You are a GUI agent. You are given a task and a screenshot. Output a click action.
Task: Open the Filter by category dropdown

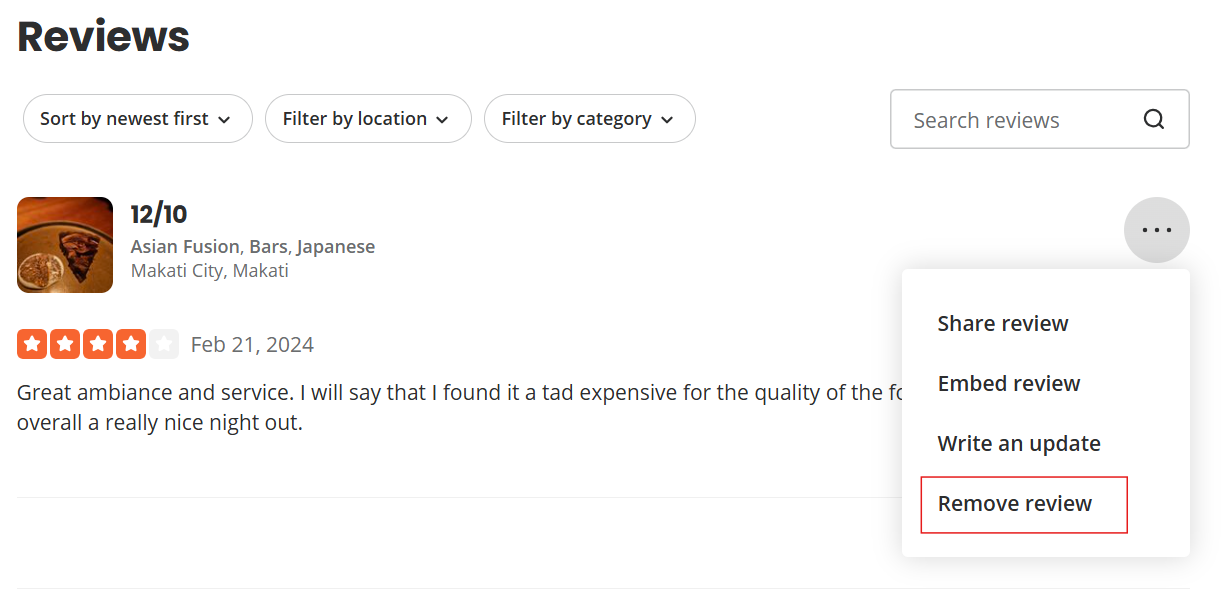pyautogui.click(x=589, y=119)
